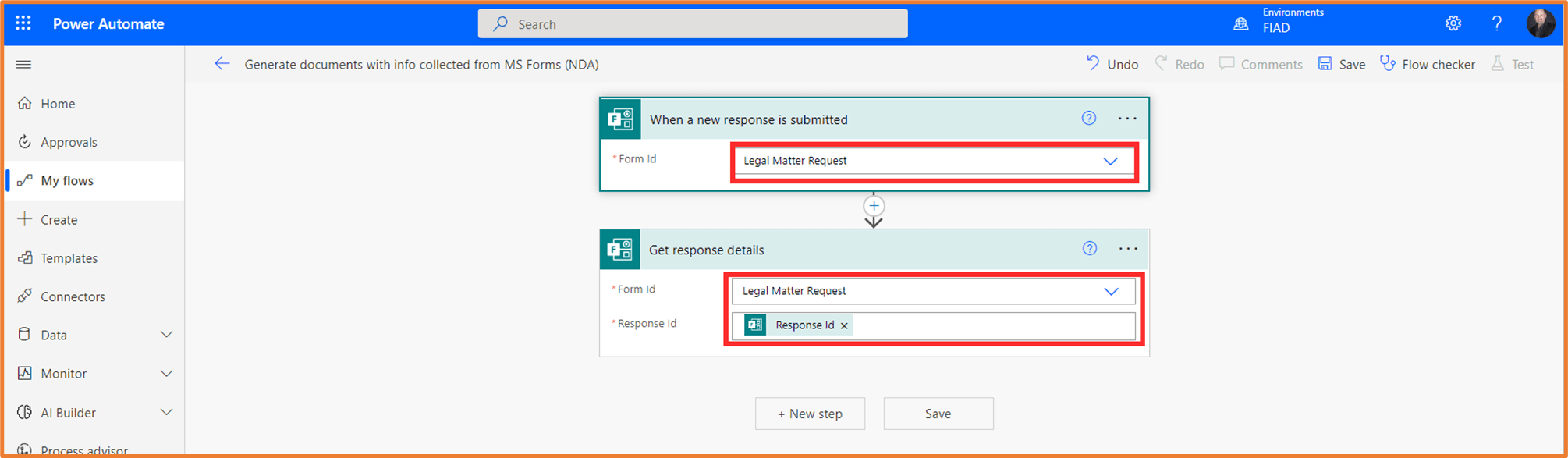This screenshot has width=1568, height=458.
Task: Click the Data sidebar item
Action: [94, 335]
